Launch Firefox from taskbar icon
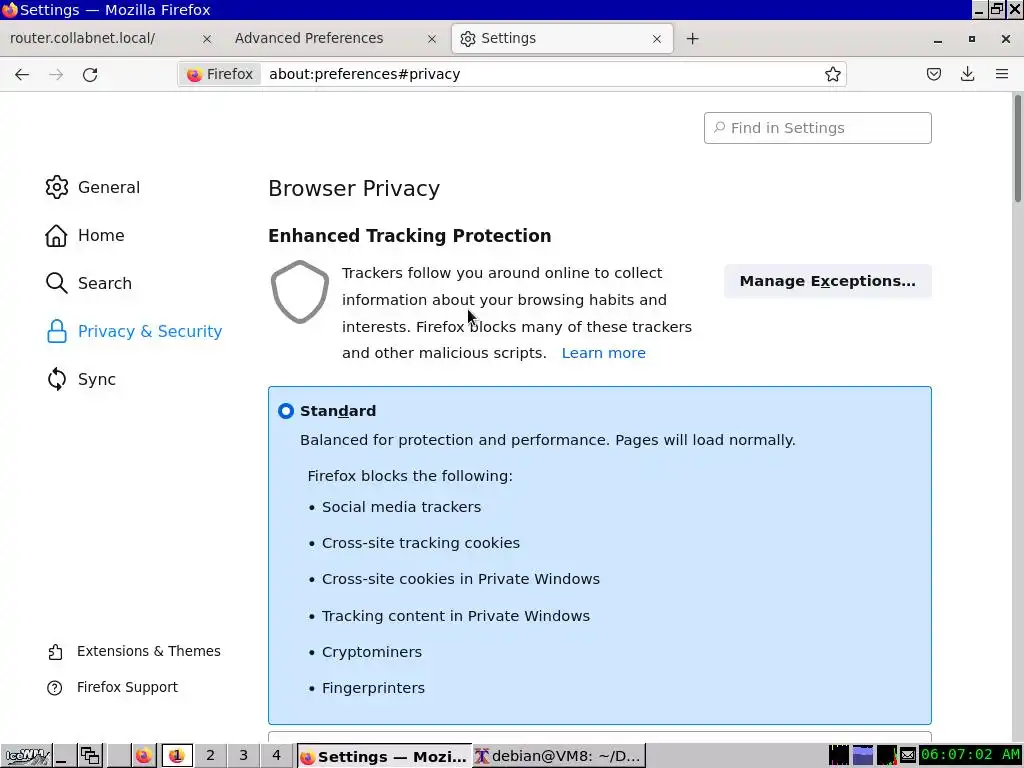This screenshot has height=768, width=1024. click(143, 756)
